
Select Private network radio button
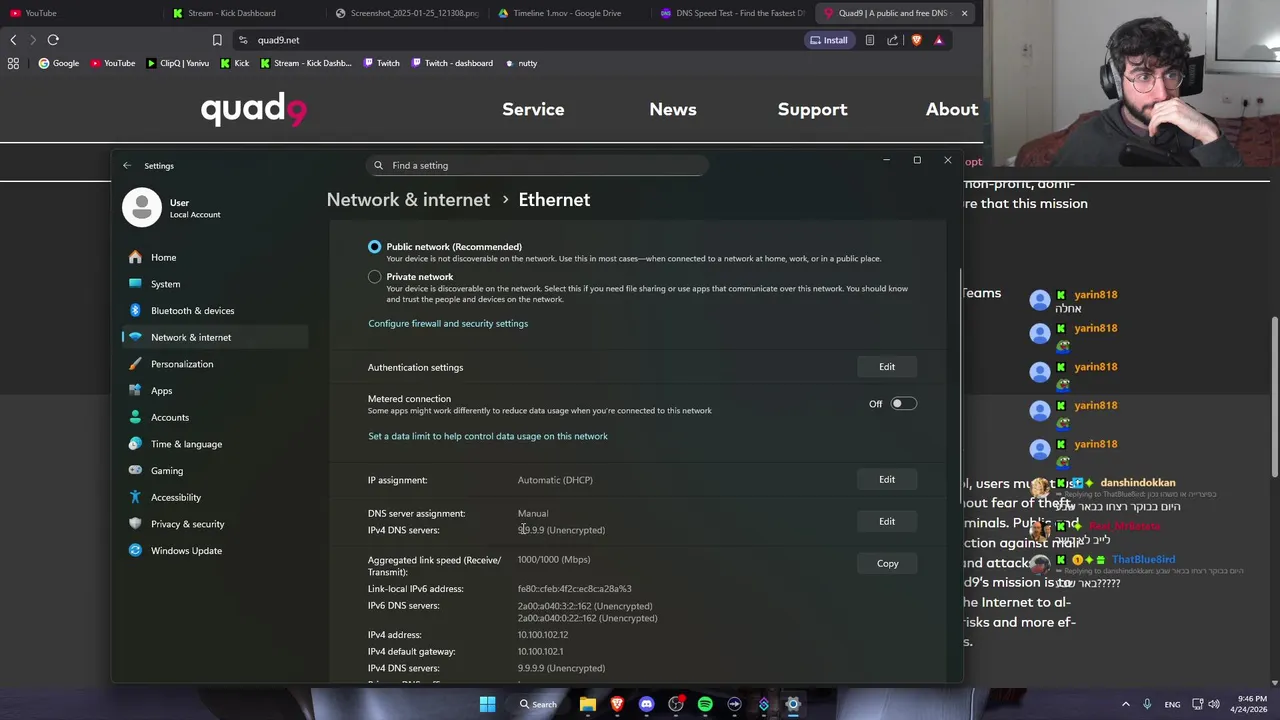click(374, 277)
